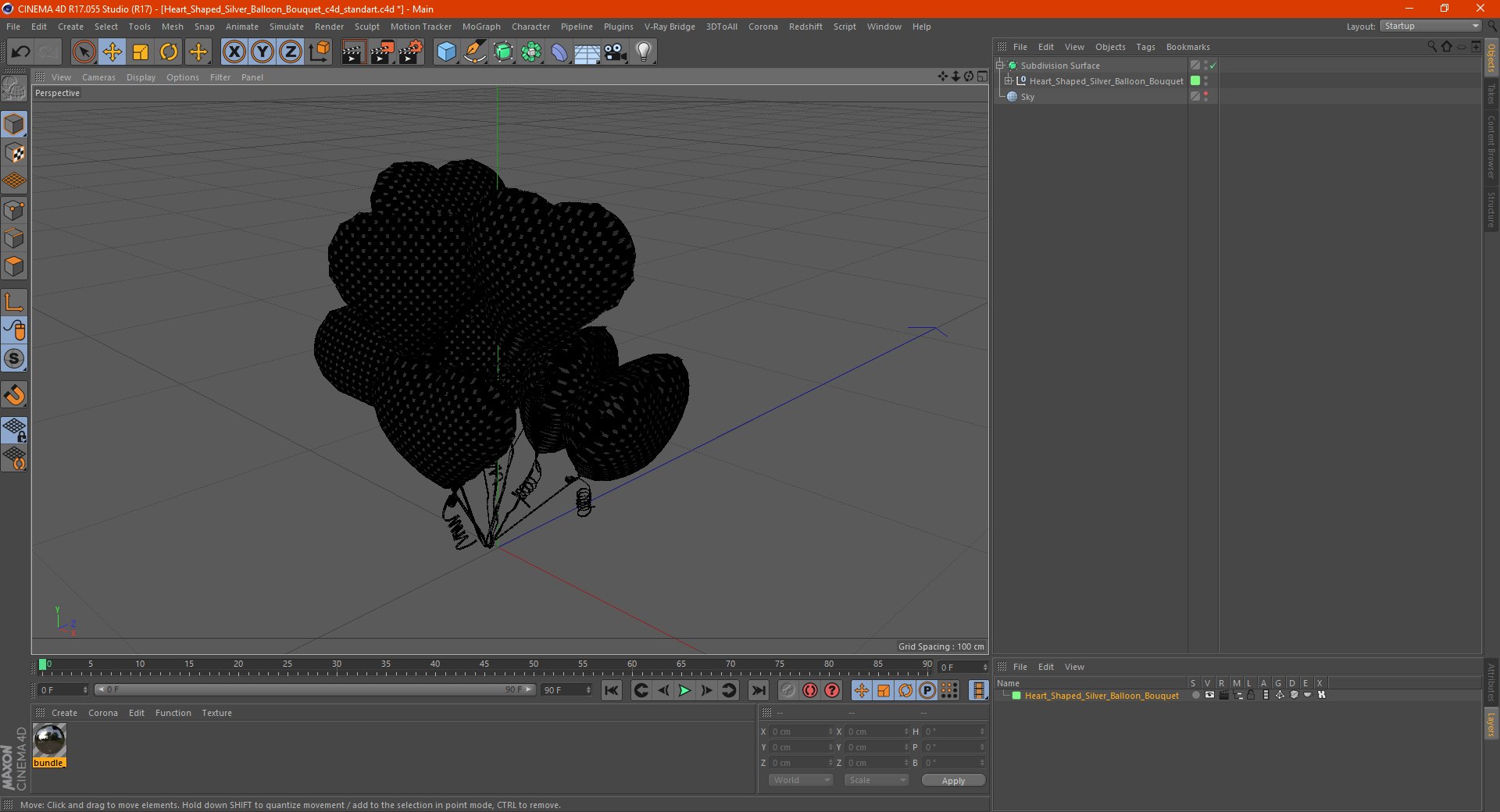Switch to Points mode in left toolbar
1500x812 pixels.
click(14, 210)
